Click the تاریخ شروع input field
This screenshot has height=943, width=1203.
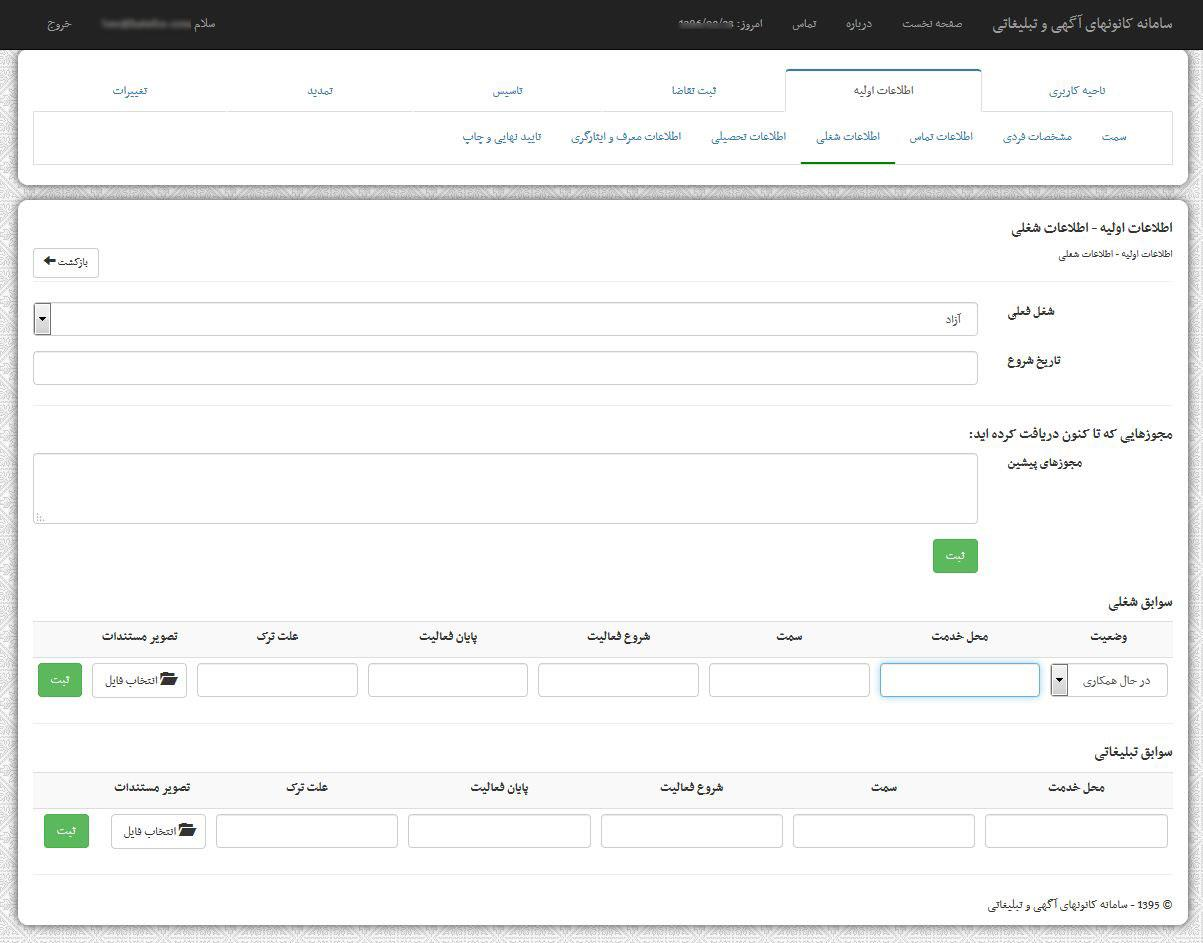[x=505, y=367]
